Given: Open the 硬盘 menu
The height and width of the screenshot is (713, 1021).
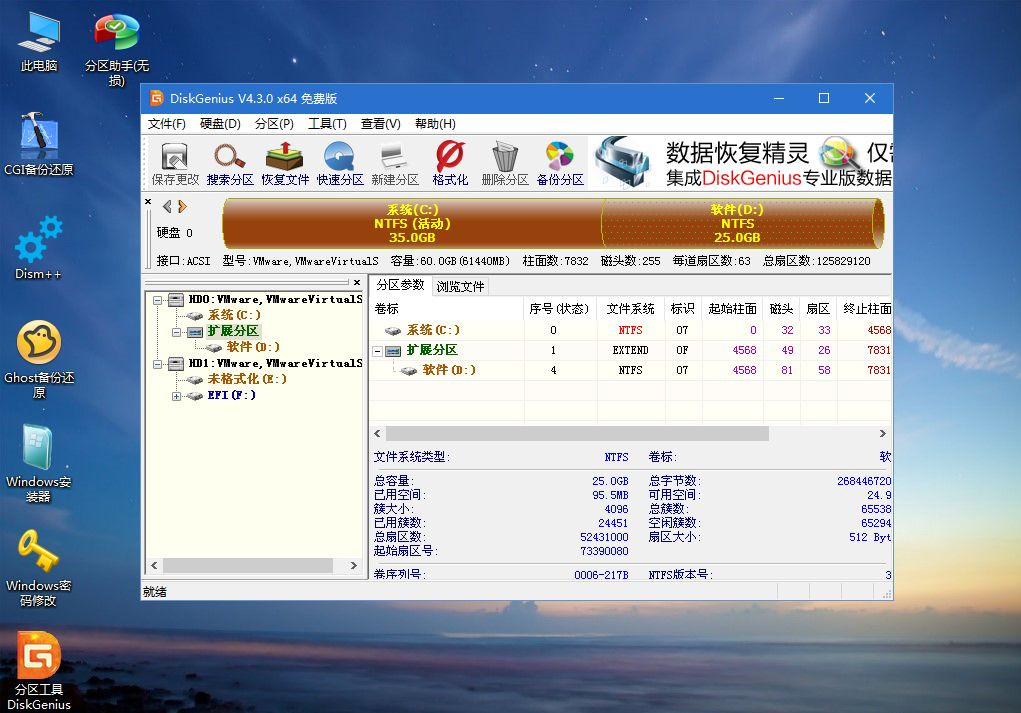Looking at the screenshot, I should (x=219, y=123).
